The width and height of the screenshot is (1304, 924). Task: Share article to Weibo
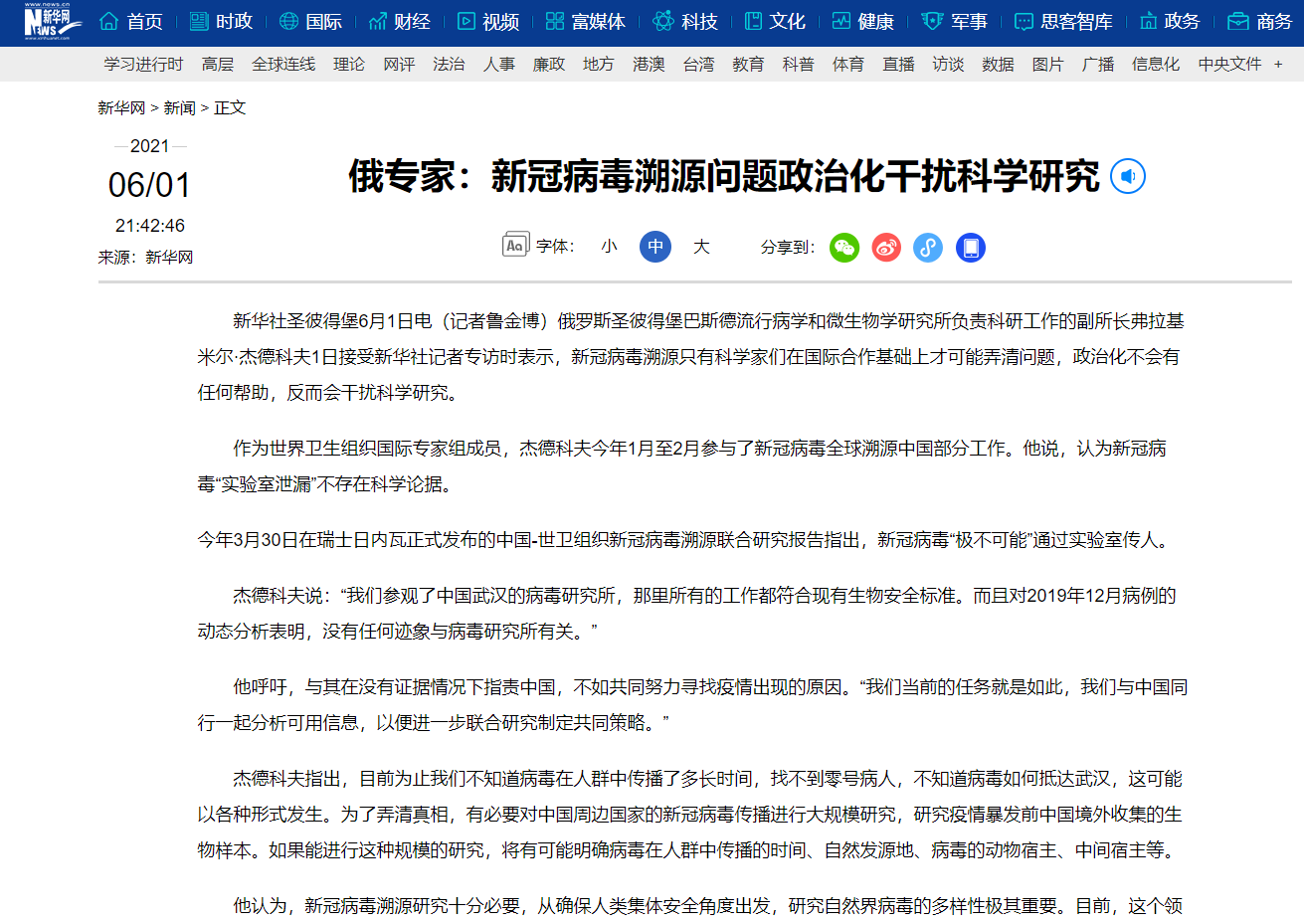tap(886, 248)
